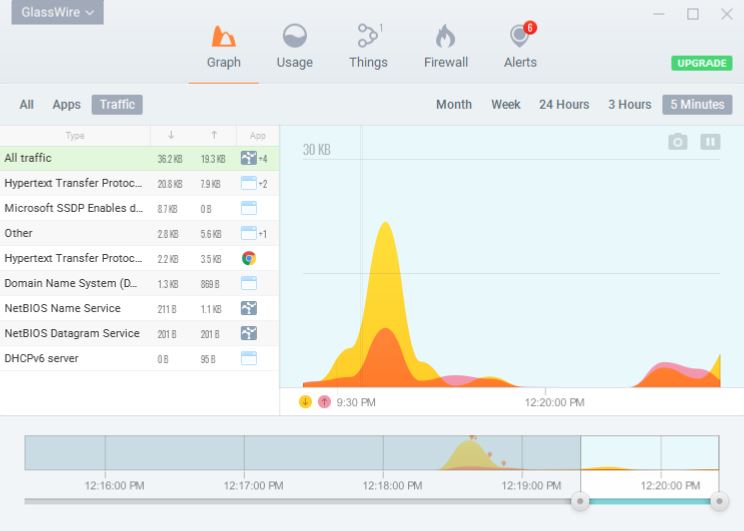Screen dimensions: 744x531
Task: Open the Things tab
Action: click(x=369, y=47)
